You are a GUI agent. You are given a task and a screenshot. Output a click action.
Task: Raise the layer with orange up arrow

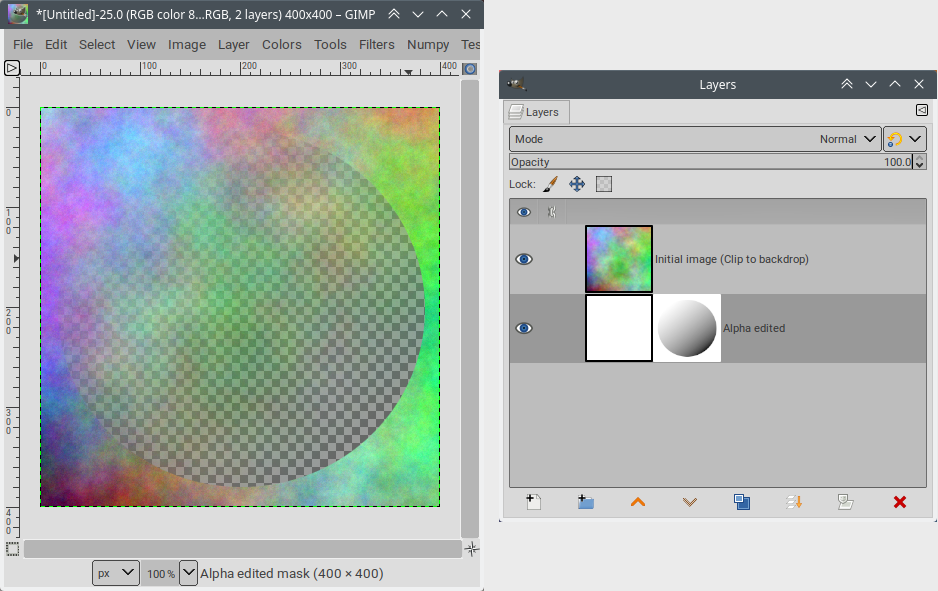pyautogui.click(x=638, y=502)
